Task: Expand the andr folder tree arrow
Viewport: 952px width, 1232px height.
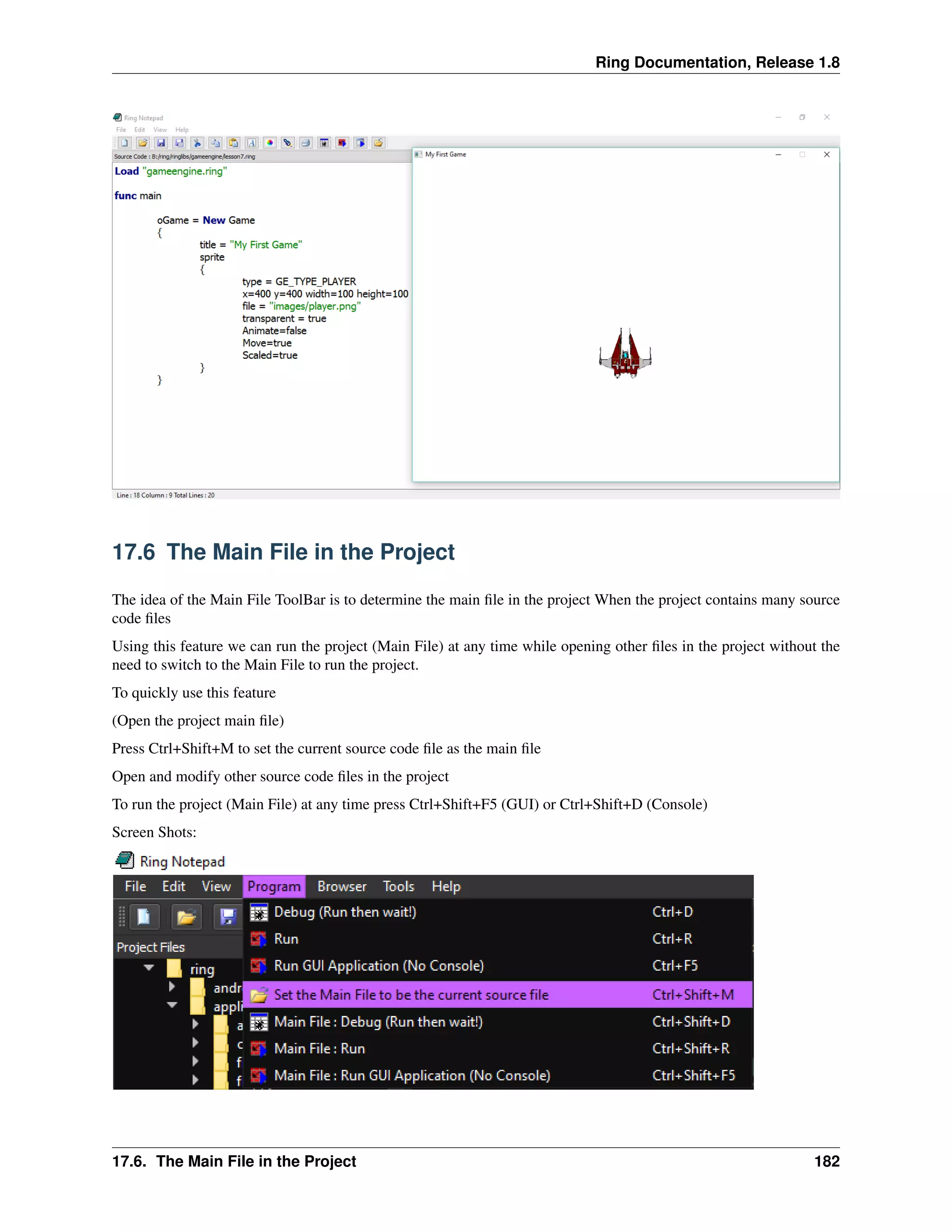Action: tap(172, 986)
